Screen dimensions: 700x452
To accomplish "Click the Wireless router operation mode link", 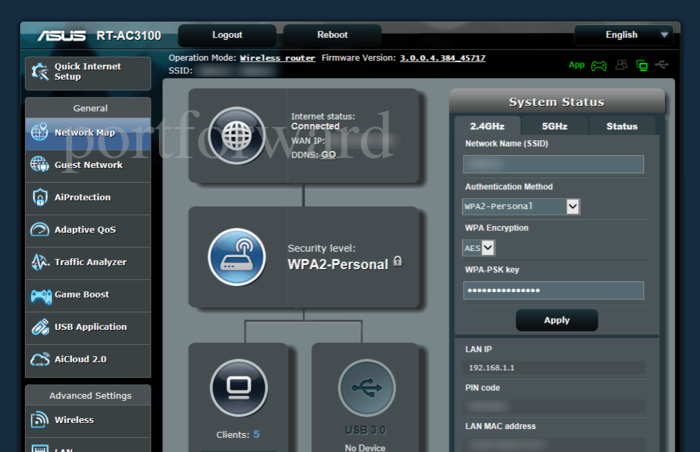I will point(277,58).
